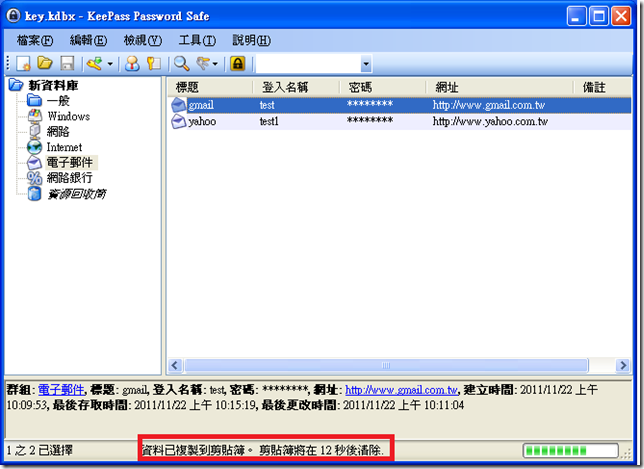Click the Add Entry key icon
Screen dimensions: 644x469
pyautogui.click(x=95, y=64)
